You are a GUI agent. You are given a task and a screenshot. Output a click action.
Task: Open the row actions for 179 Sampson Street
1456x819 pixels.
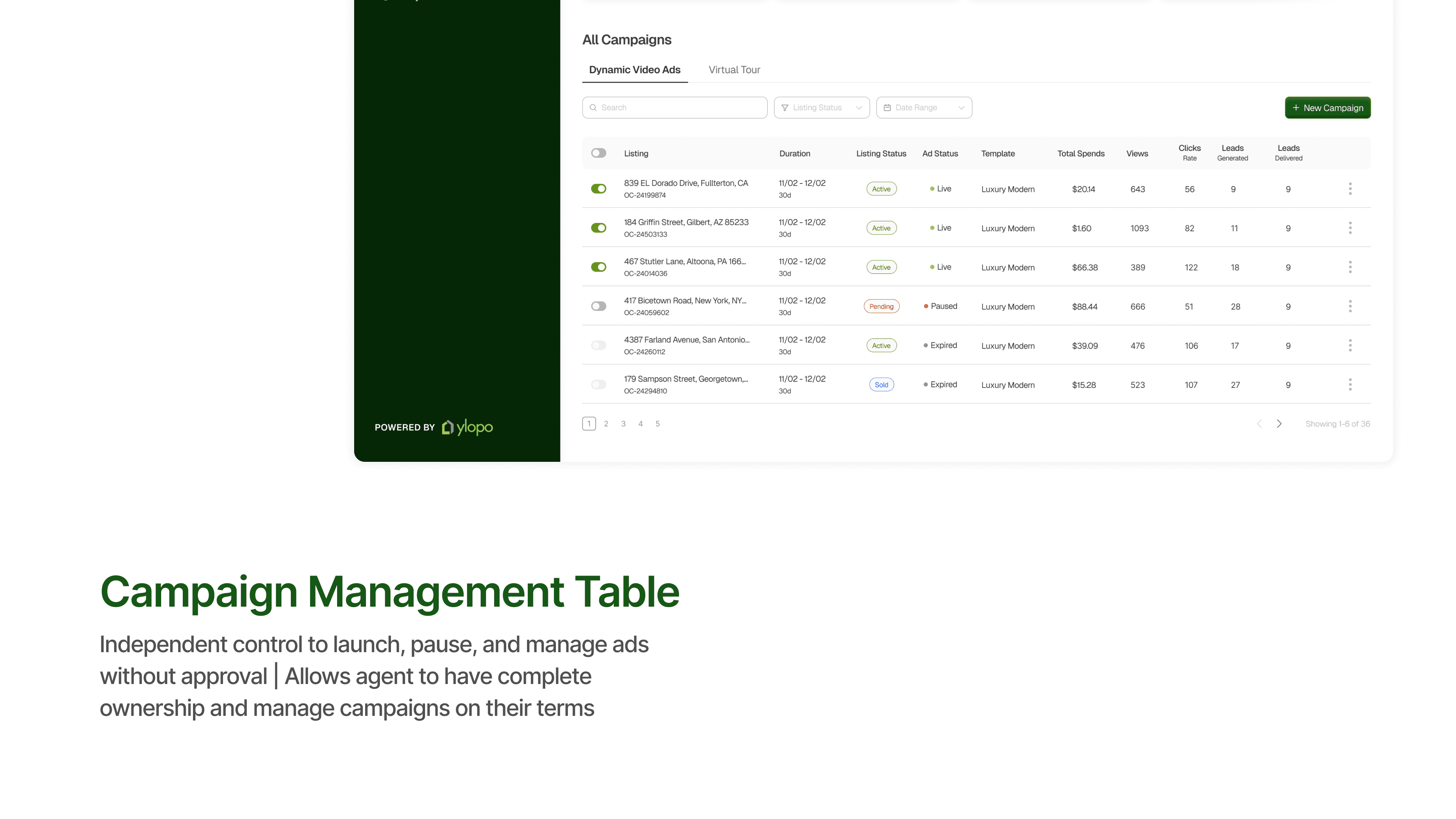[1350, 384]
